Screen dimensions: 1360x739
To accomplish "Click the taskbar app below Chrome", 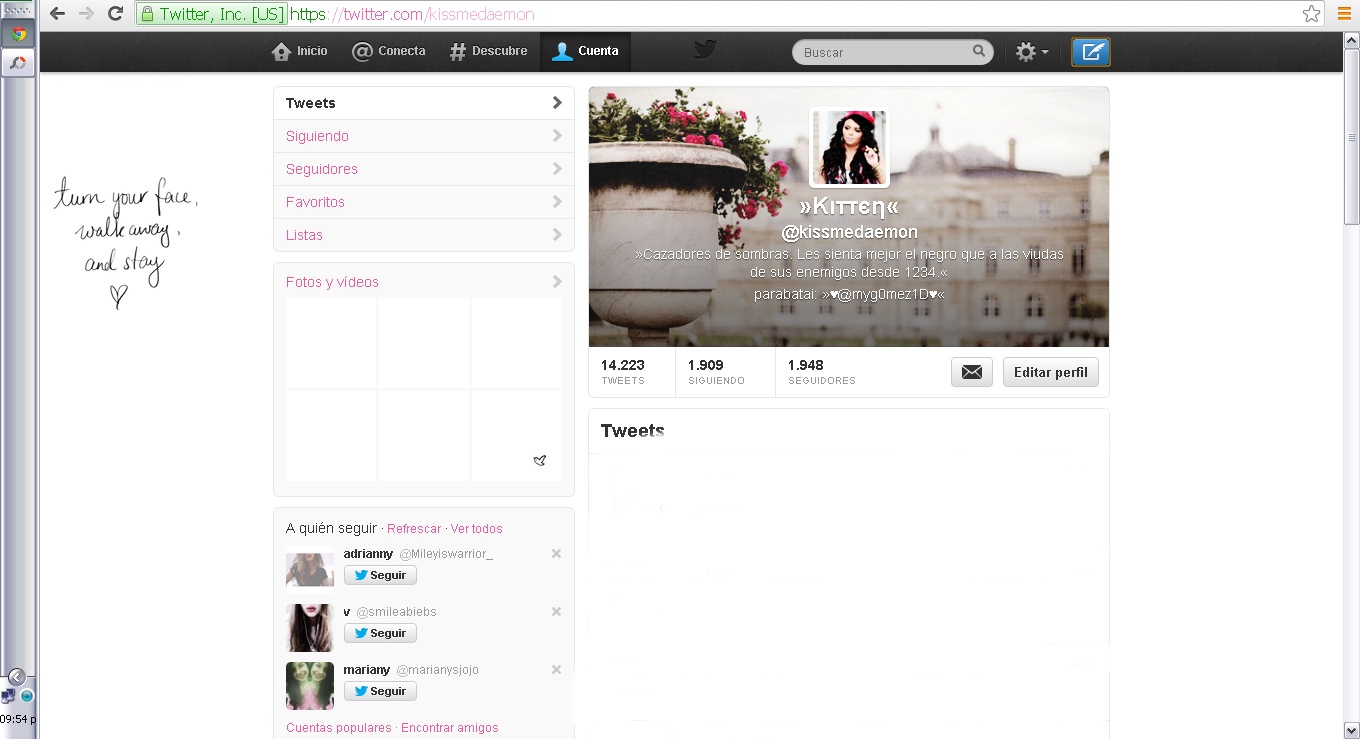I will [x=19, y=63].
